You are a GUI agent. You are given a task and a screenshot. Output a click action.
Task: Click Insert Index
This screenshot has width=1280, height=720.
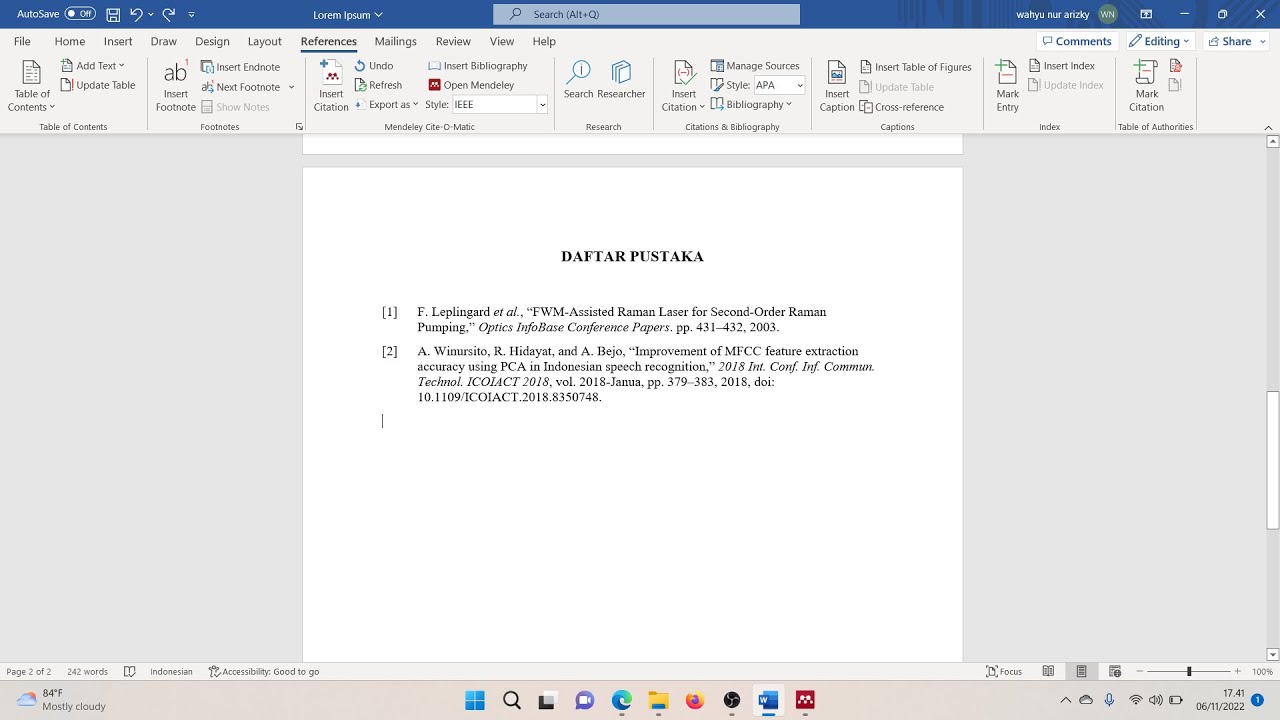tap(1061, 66)
